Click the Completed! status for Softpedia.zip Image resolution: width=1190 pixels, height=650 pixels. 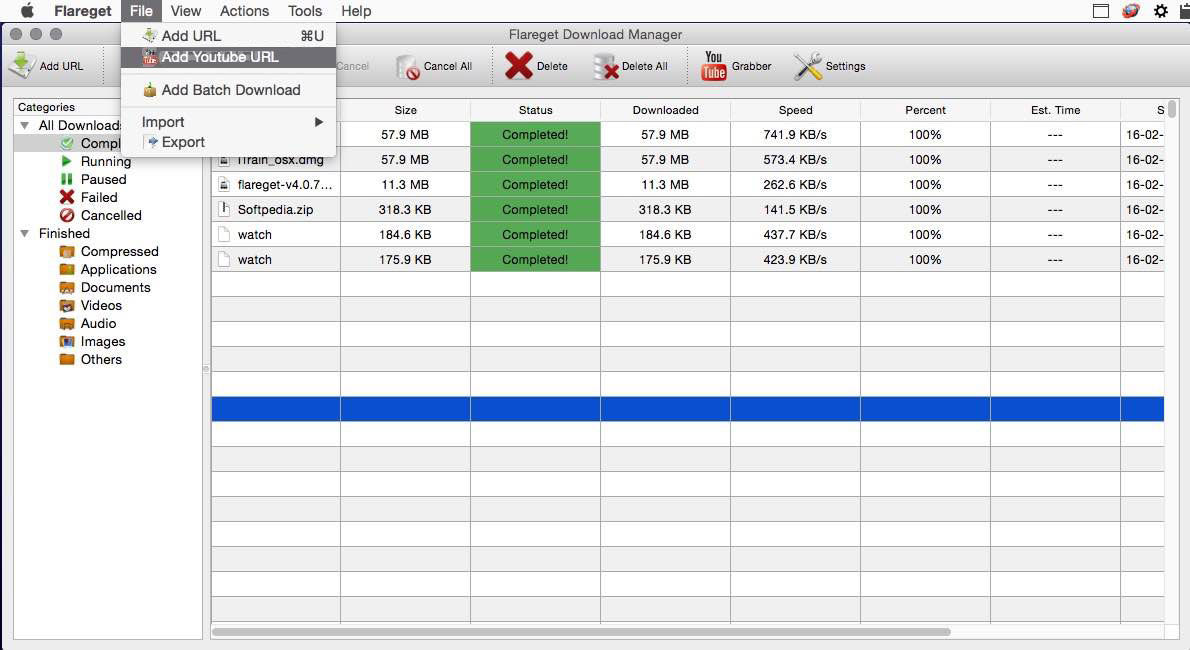pyautogui.click(x=535, y=210)
